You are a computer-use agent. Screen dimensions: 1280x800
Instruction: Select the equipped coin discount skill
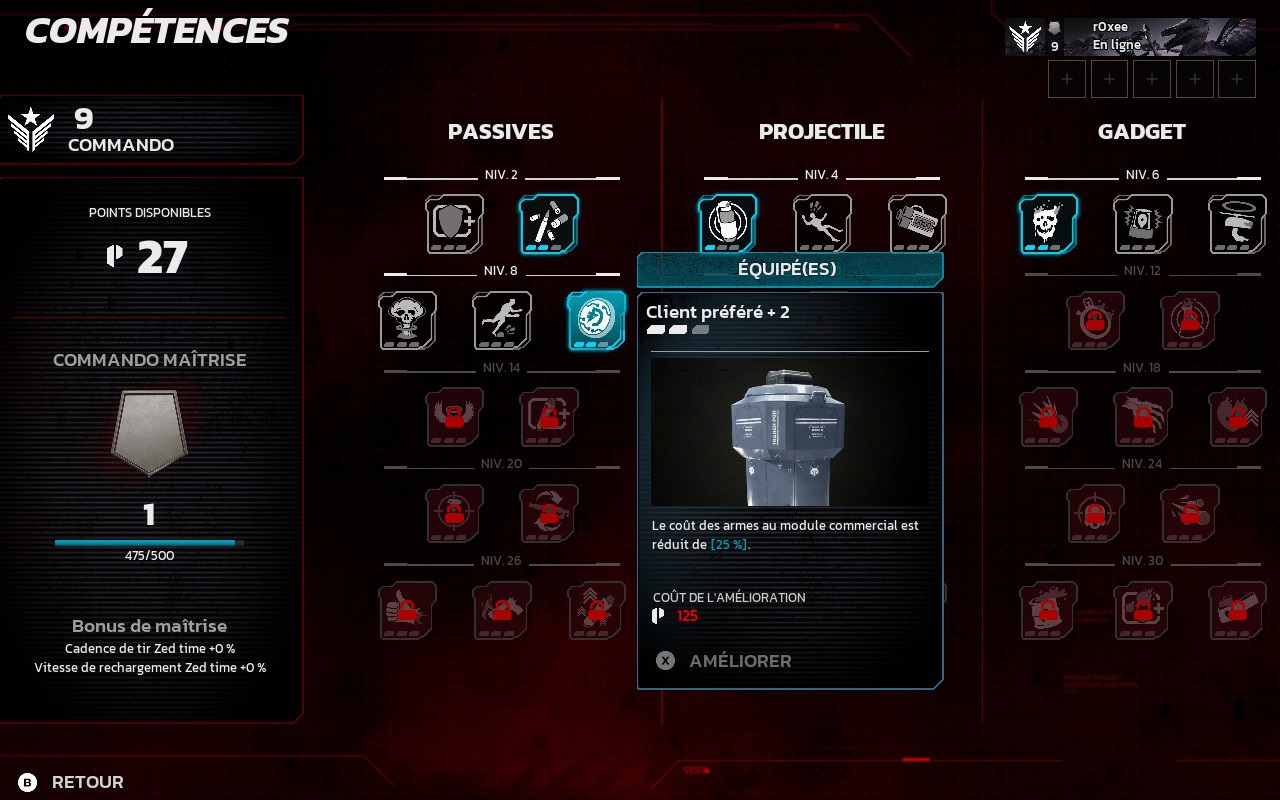(597, 321)
